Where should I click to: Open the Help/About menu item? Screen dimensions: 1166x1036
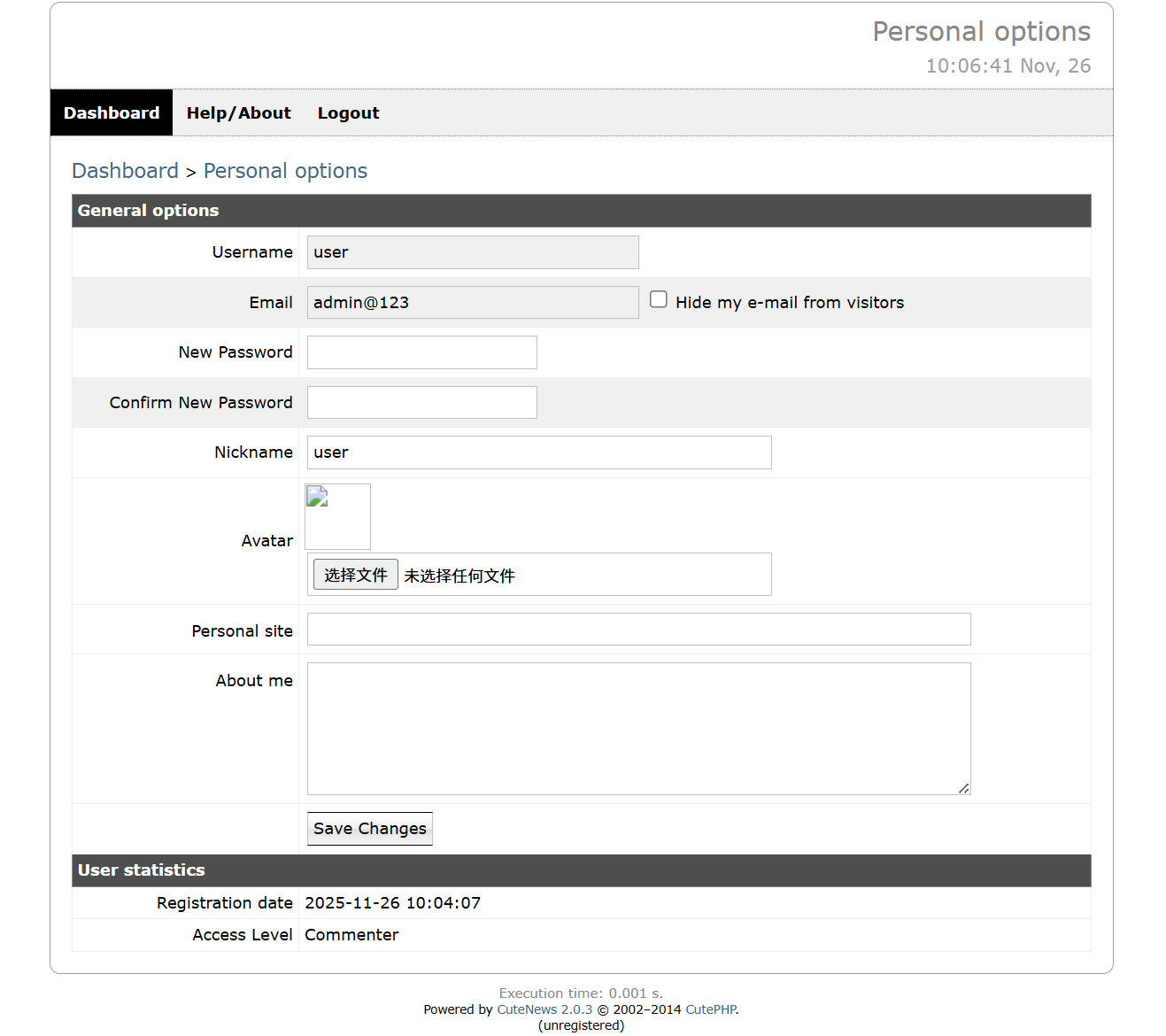click(238, 112)
